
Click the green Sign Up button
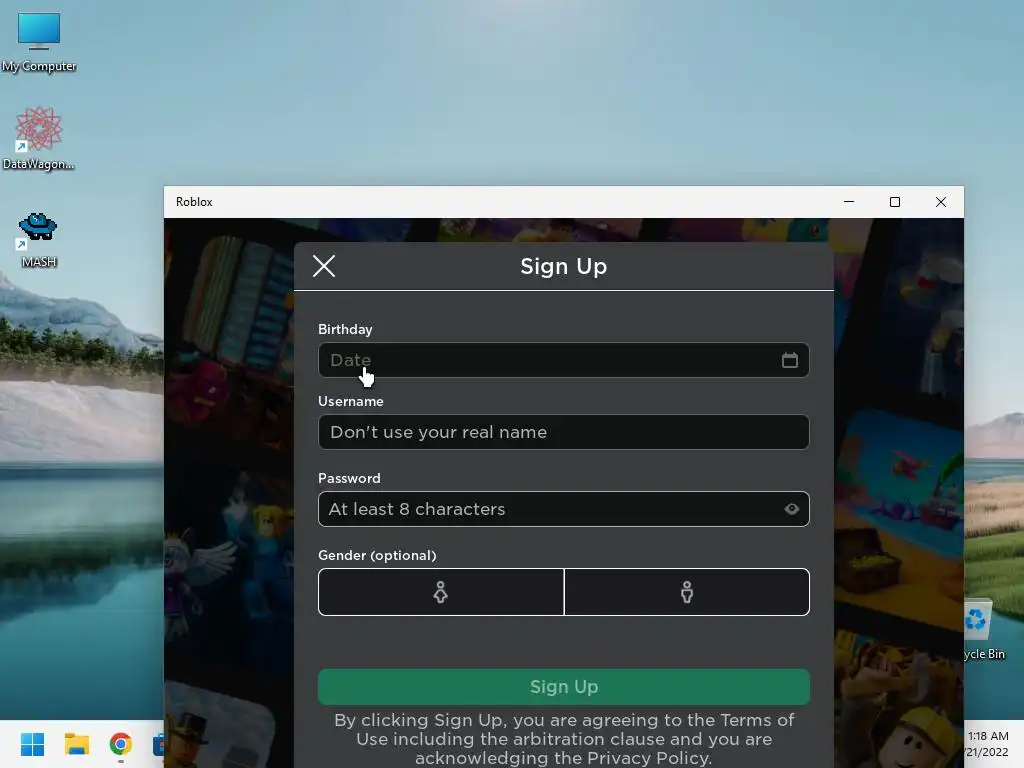(564, 686)
